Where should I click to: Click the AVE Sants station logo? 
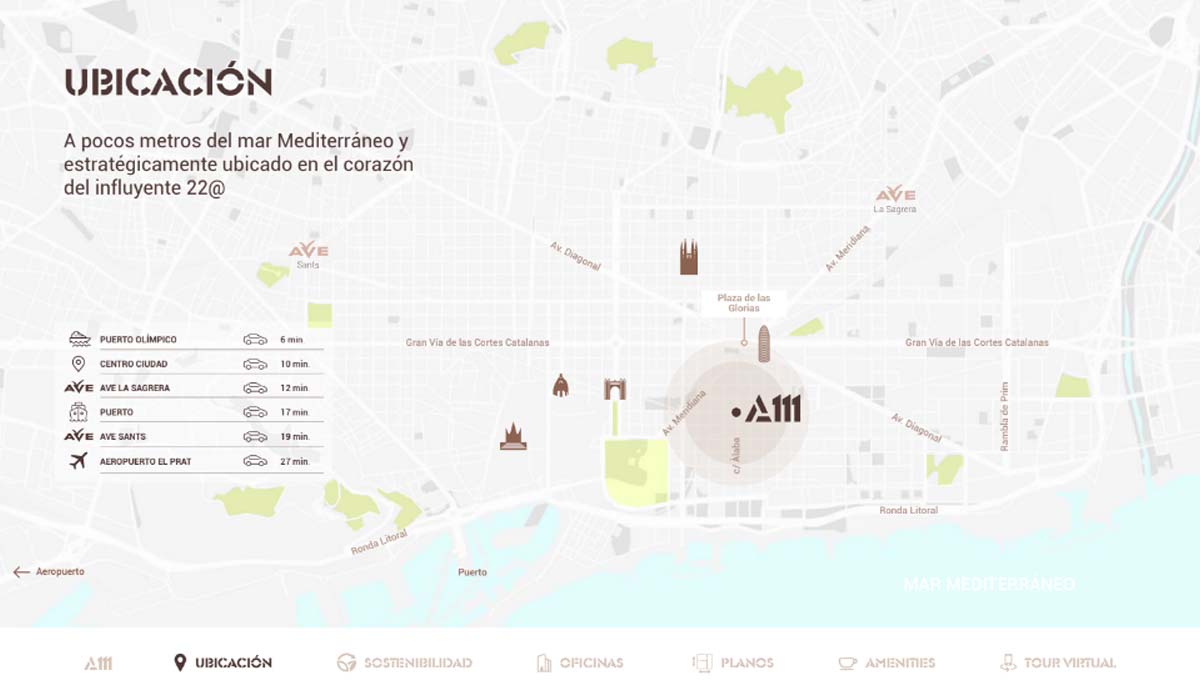(x=308, y=251)
